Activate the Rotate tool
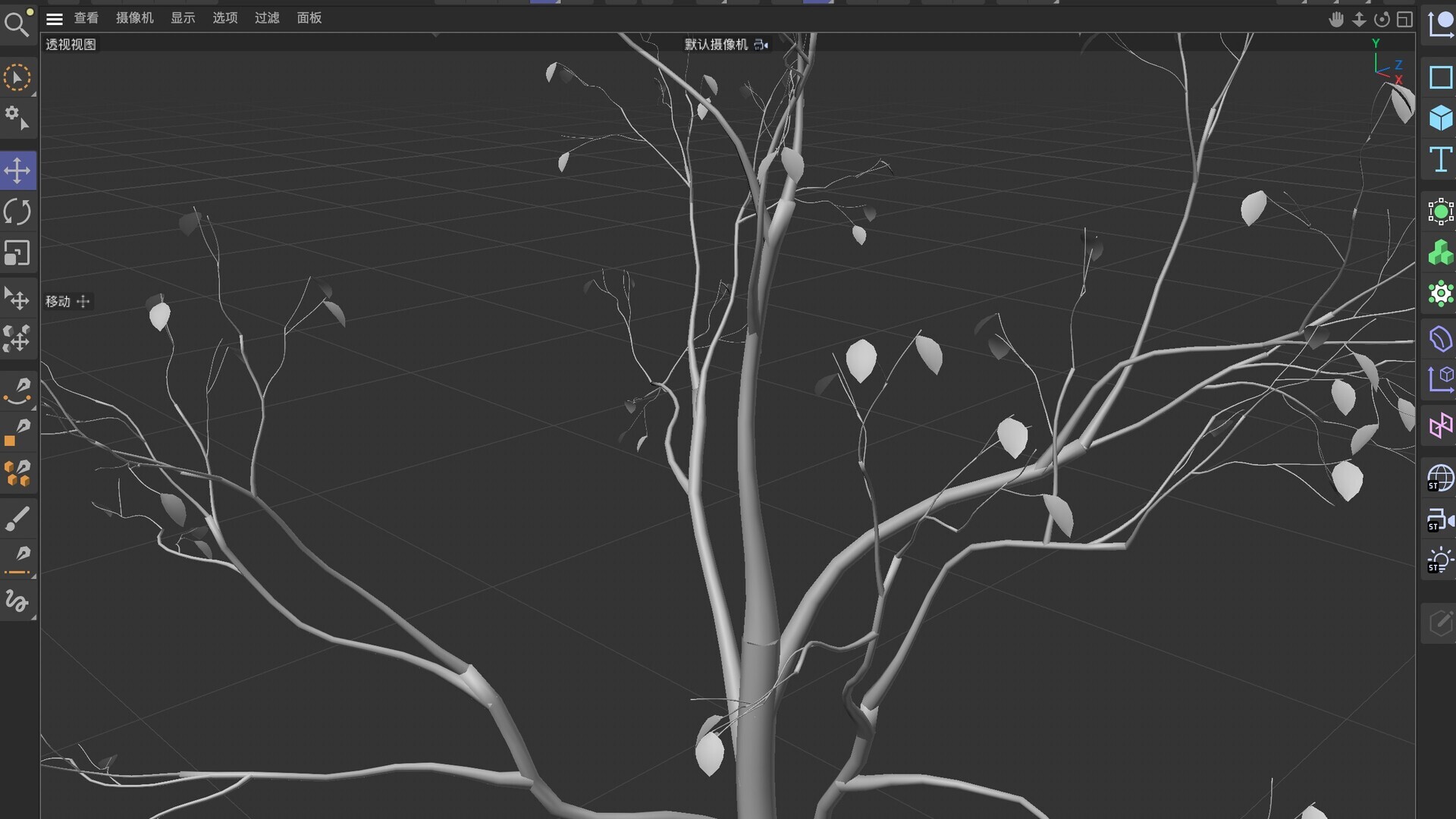 pos(17,212)
